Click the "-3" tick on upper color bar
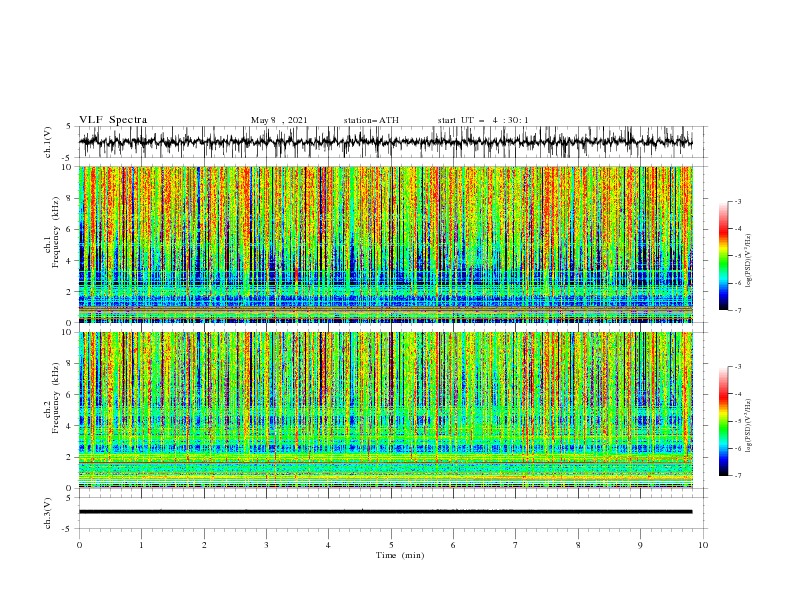This screenshot has width=792, height=612. [x=737, y=201]
